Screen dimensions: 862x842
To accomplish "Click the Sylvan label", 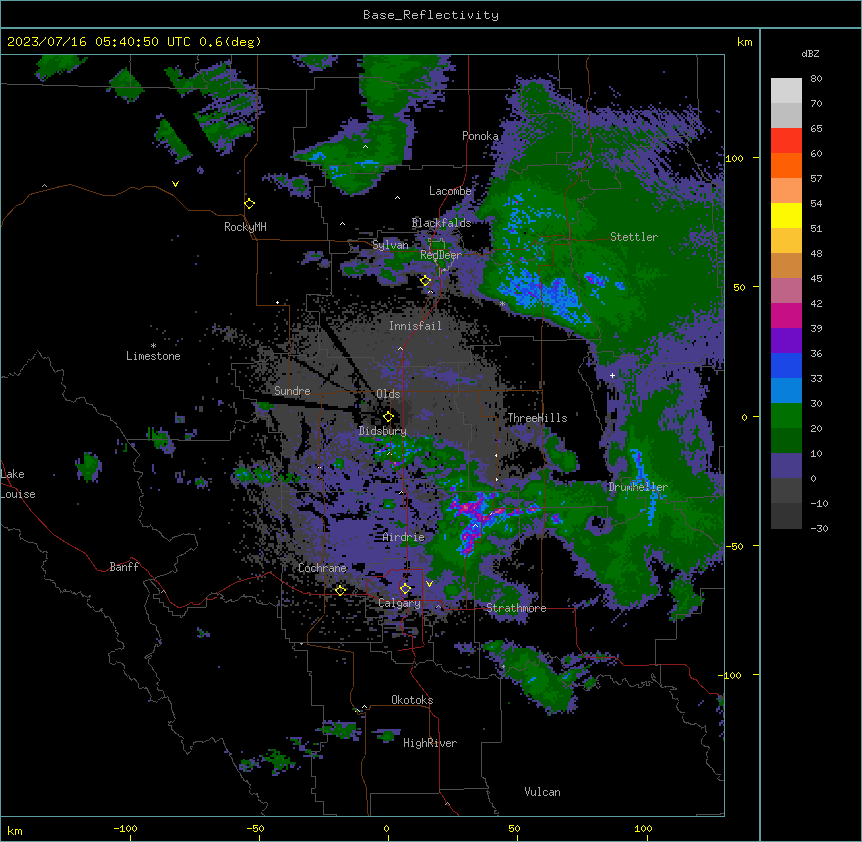I will click(x=390, y=245).
